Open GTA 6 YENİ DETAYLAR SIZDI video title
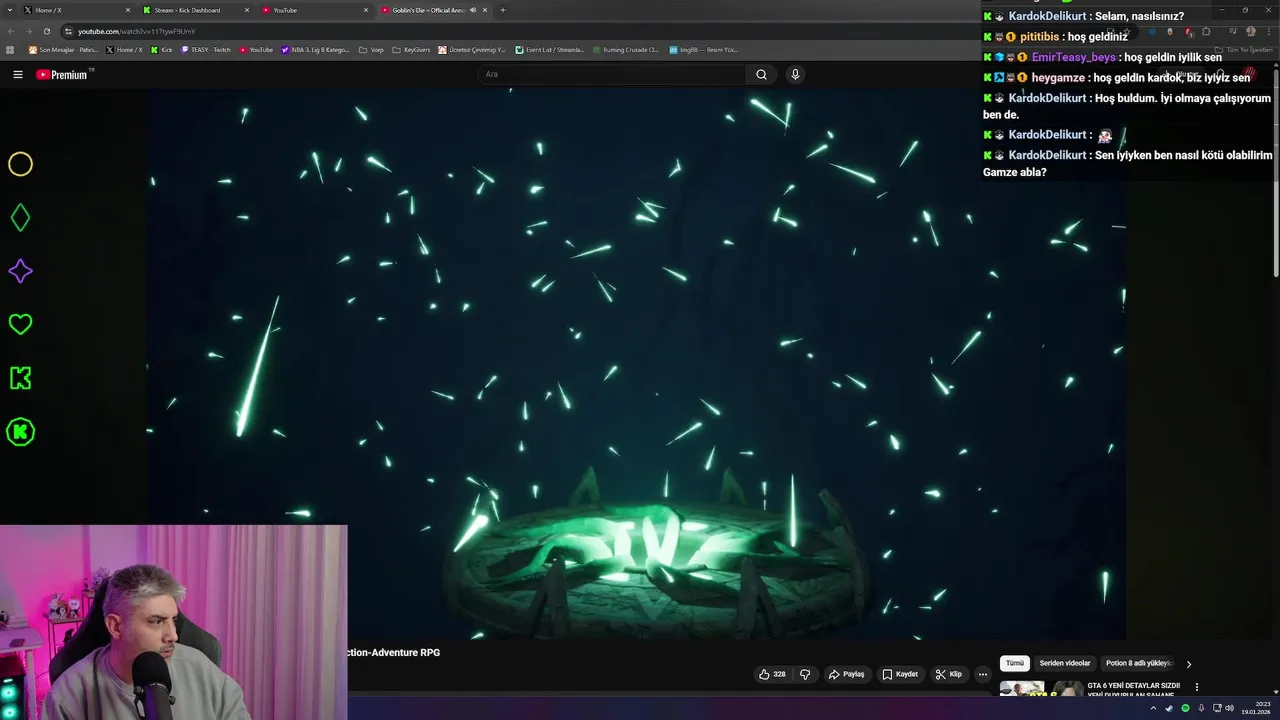This screenshot has width=1280, height=720. tap(1133, 690)
